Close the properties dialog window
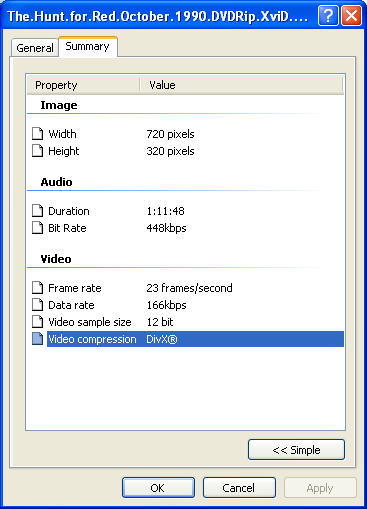This screenshot has width=367, height=509. 351,16
